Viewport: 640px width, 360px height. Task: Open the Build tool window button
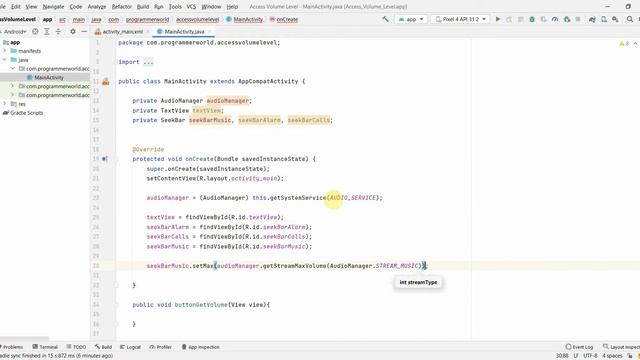(x=103, y=347)
